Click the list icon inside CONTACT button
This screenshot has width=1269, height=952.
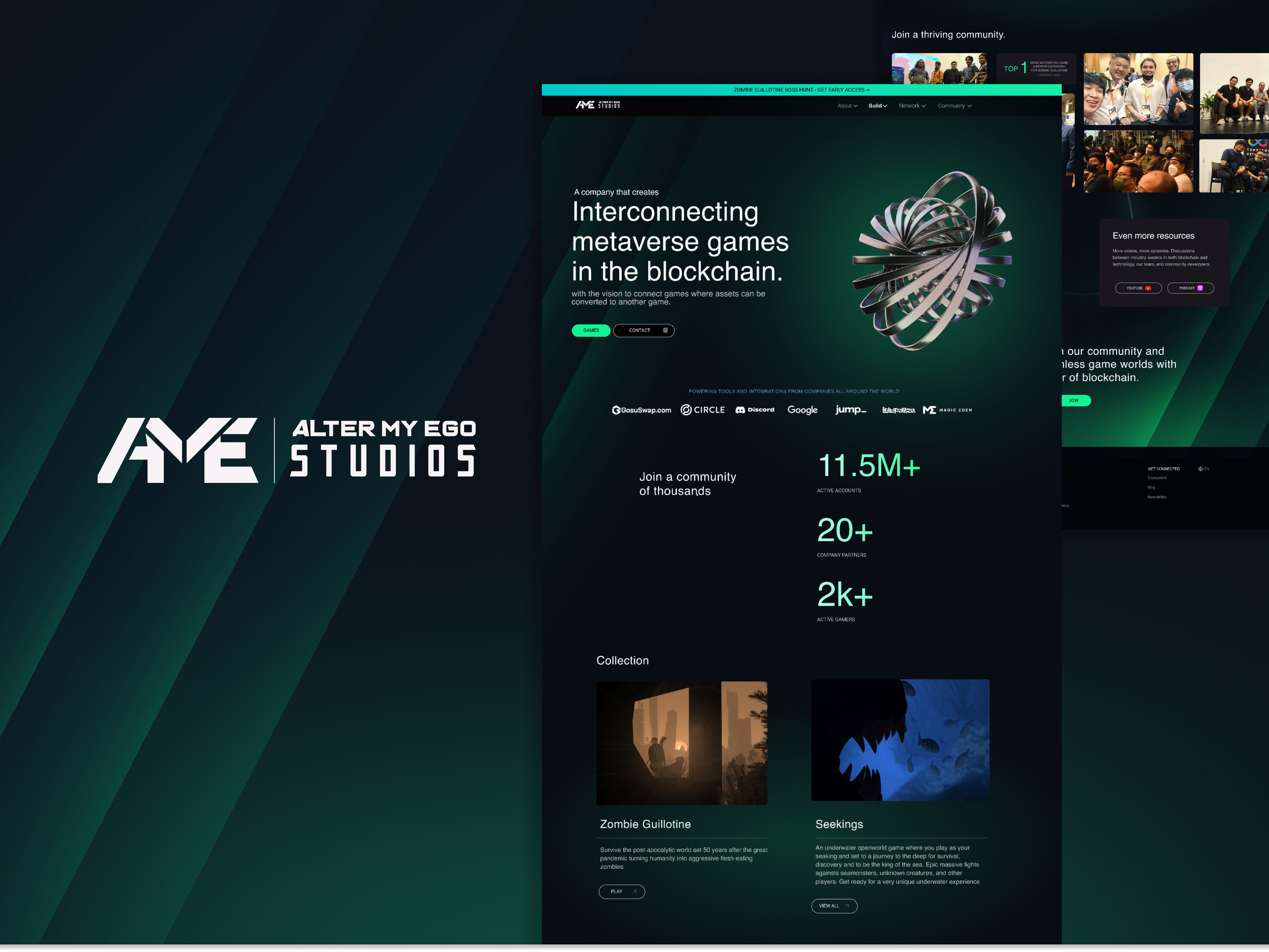665,331
